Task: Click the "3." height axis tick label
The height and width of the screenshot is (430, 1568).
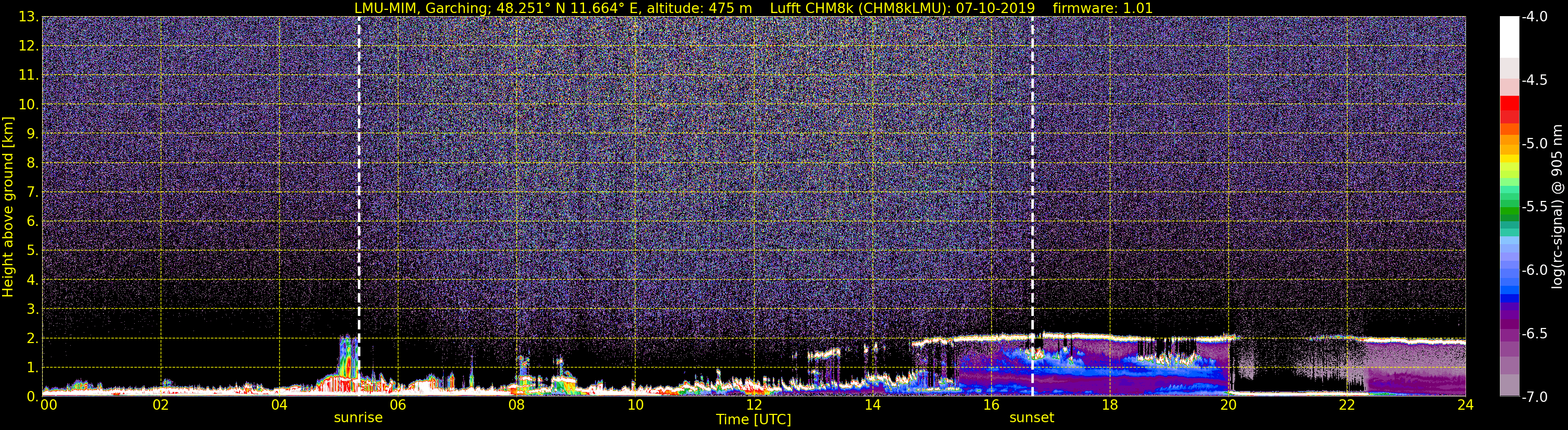Action: (32, 309)
